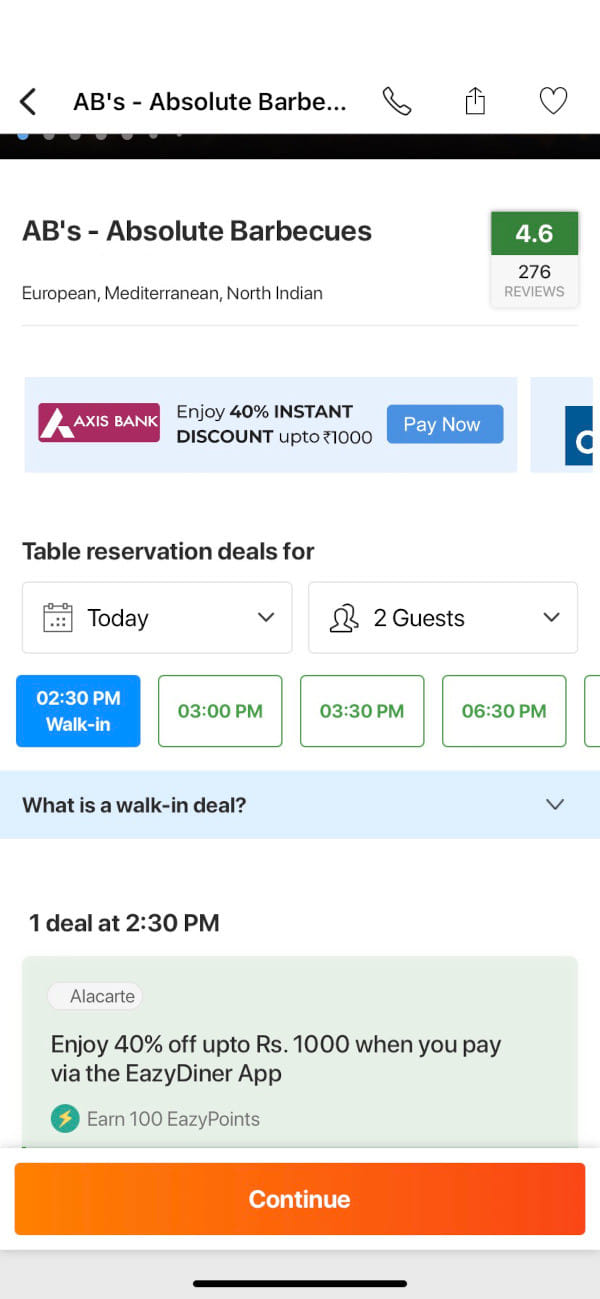Expand What is a walk-in deal
This screenshot has width=600, height=1299.
coord(300,805)
